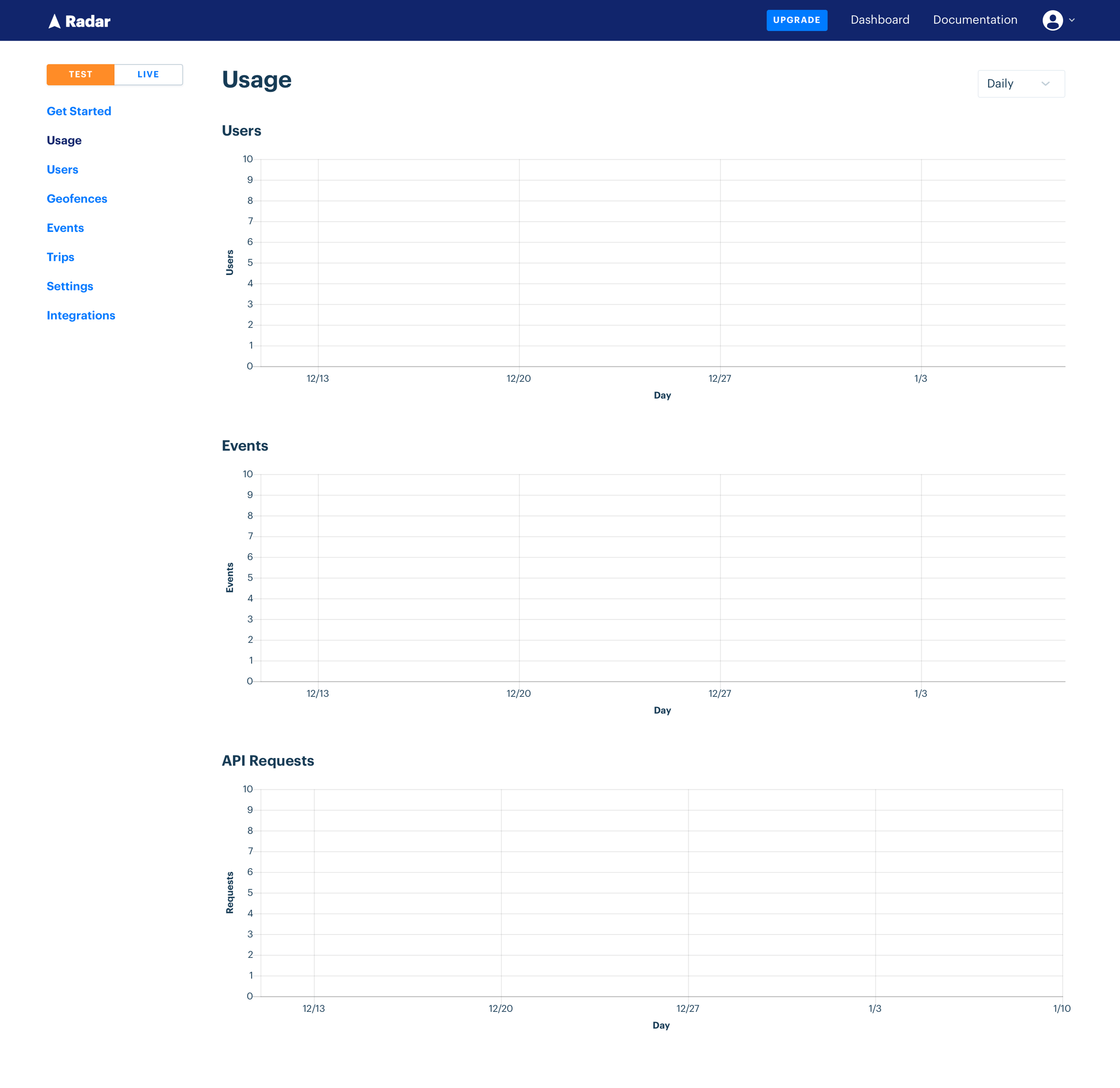Navigate to Users in sidebar
Screen dimensions: 1120x1088
point(62,169)
